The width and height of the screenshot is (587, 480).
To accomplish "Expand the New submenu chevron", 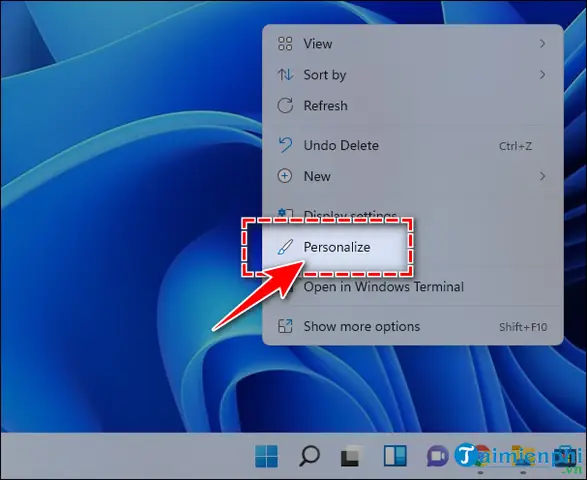I will (542, 176).
